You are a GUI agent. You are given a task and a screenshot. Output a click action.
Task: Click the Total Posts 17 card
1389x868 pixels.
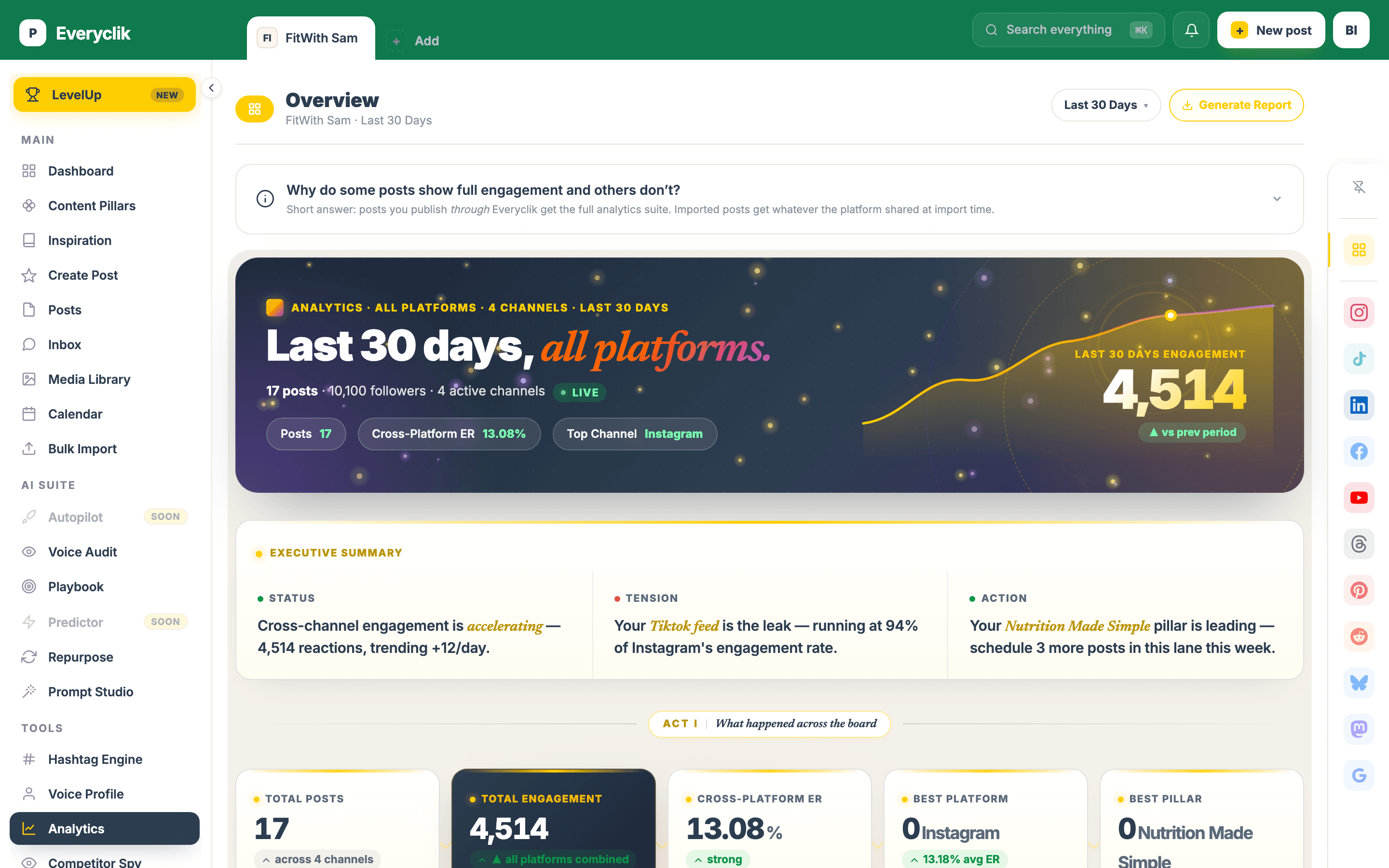[338, 819]
